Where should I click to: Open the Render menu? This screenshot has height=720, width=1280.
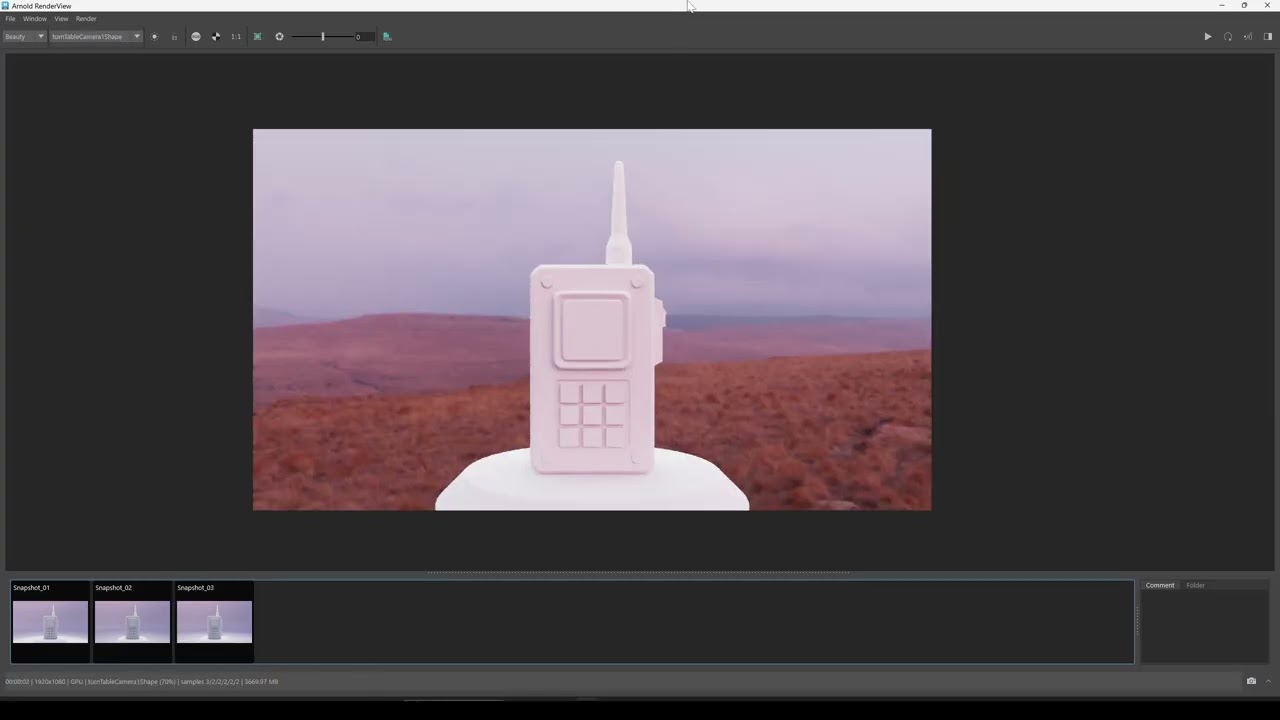[86, 19]
